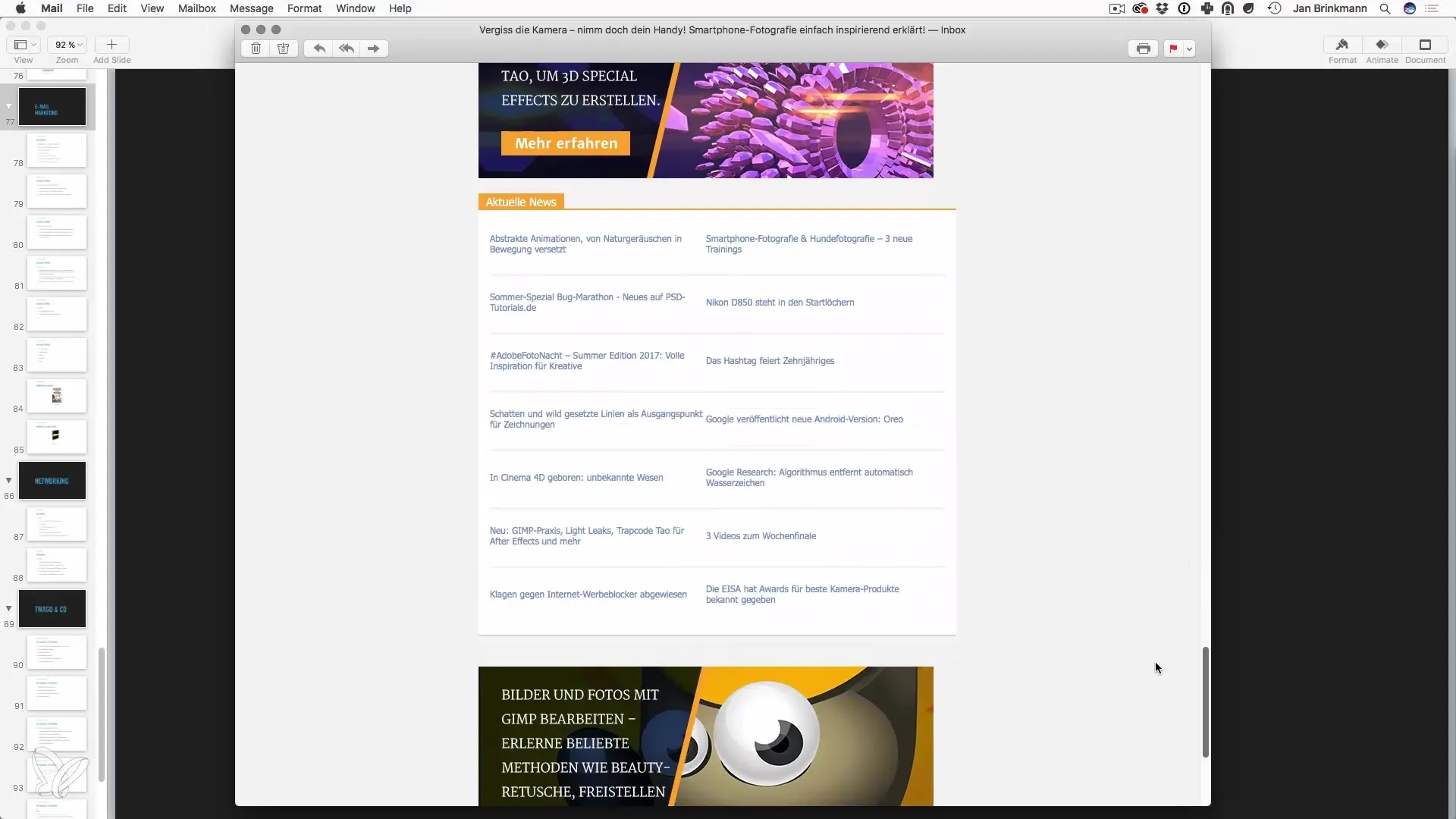Screen dimensions: 1456x819
Task: Print the email message
Action: (x=1144, y=49)
